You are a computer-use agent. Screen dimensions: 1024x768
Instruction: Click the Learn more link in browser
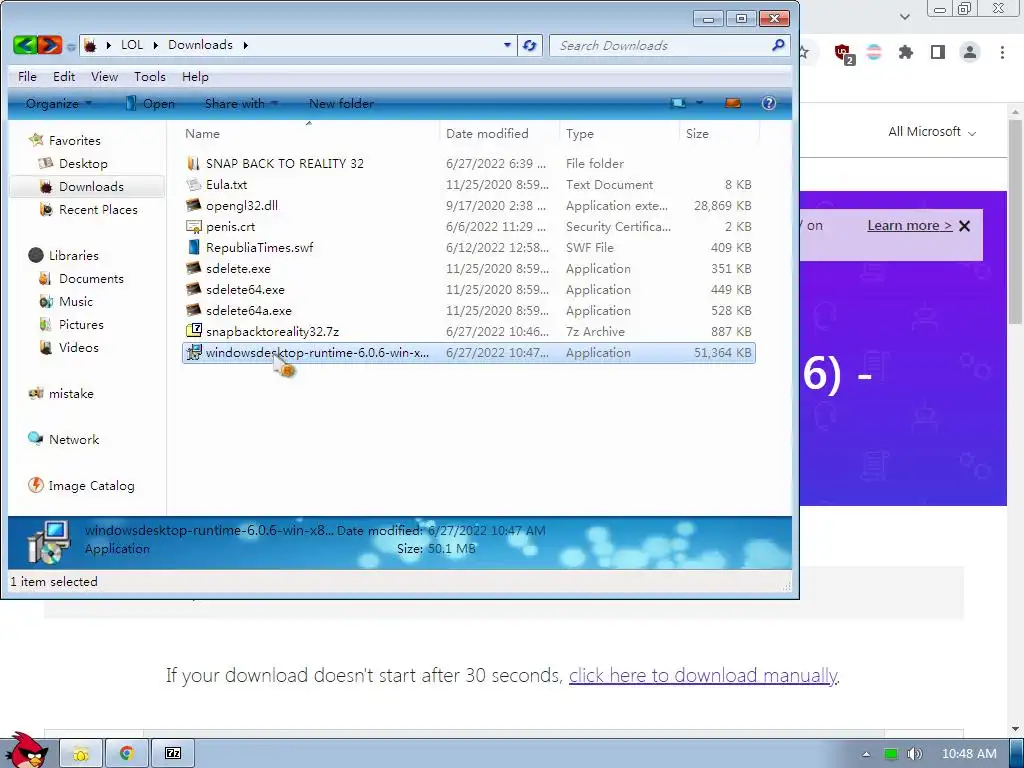910,225
